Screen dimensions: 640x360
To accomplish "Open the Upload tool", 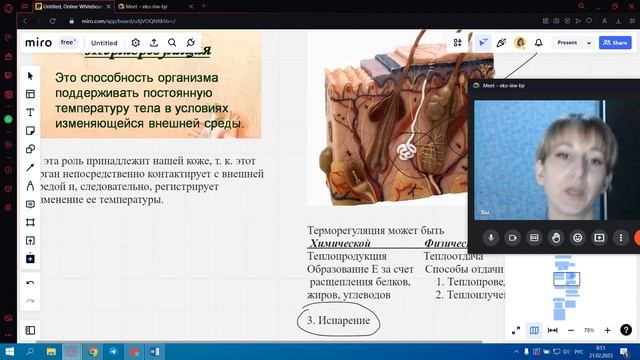I will [30, 240].
